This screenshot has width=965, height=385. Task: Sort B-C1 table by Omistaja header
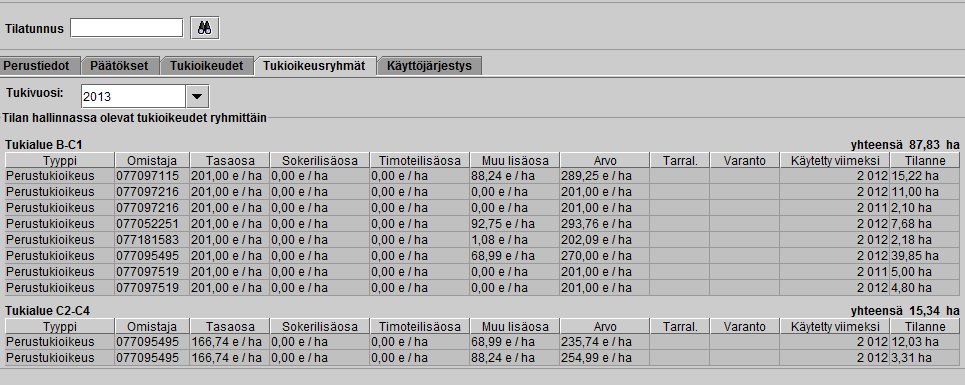[152, 161]
